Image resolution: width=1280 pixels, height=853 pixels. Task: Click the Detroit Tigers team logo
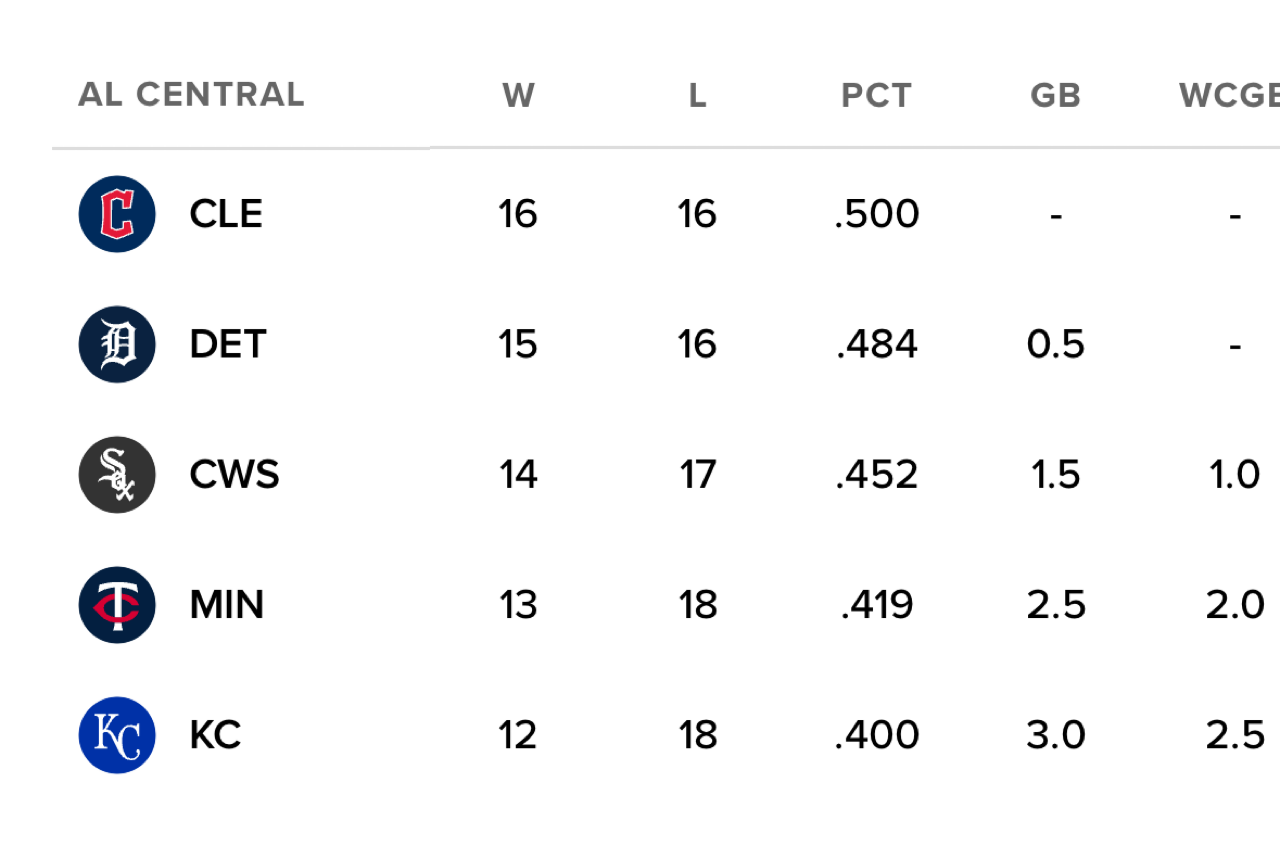pyautogui.click(x=117, y=344)
